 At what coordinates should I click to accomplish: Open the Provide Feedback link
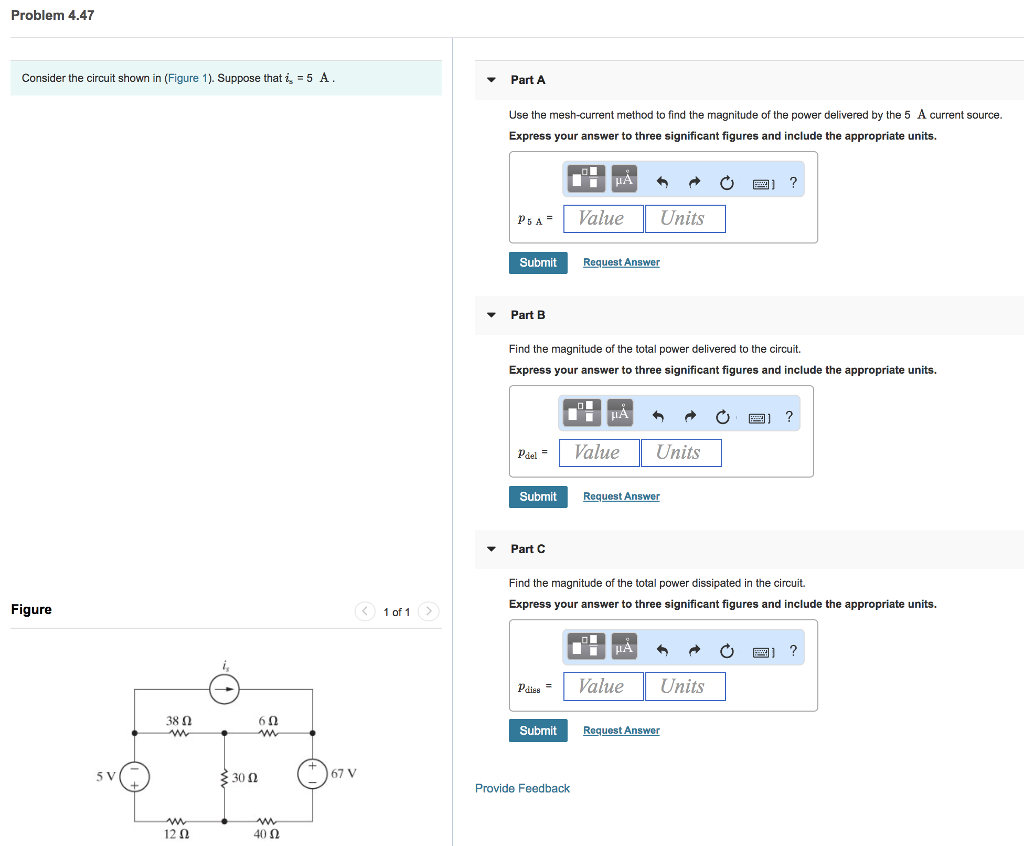tap(522, 788)
